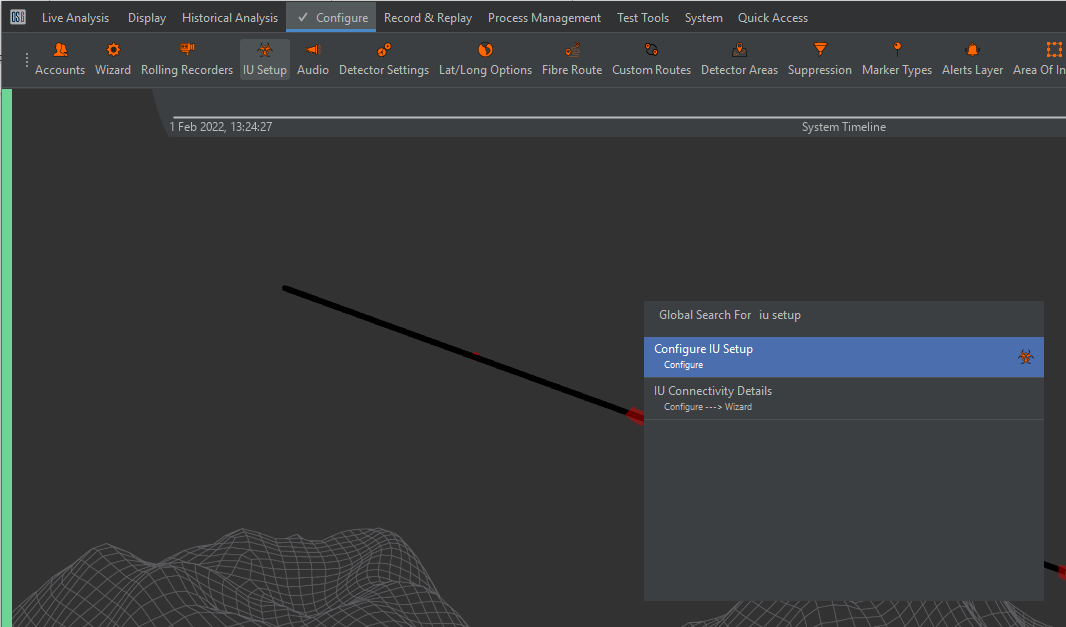This screenshot has height=627, width=1066.
Task: Open Detector Areas tool
Action: pos(739,59)
